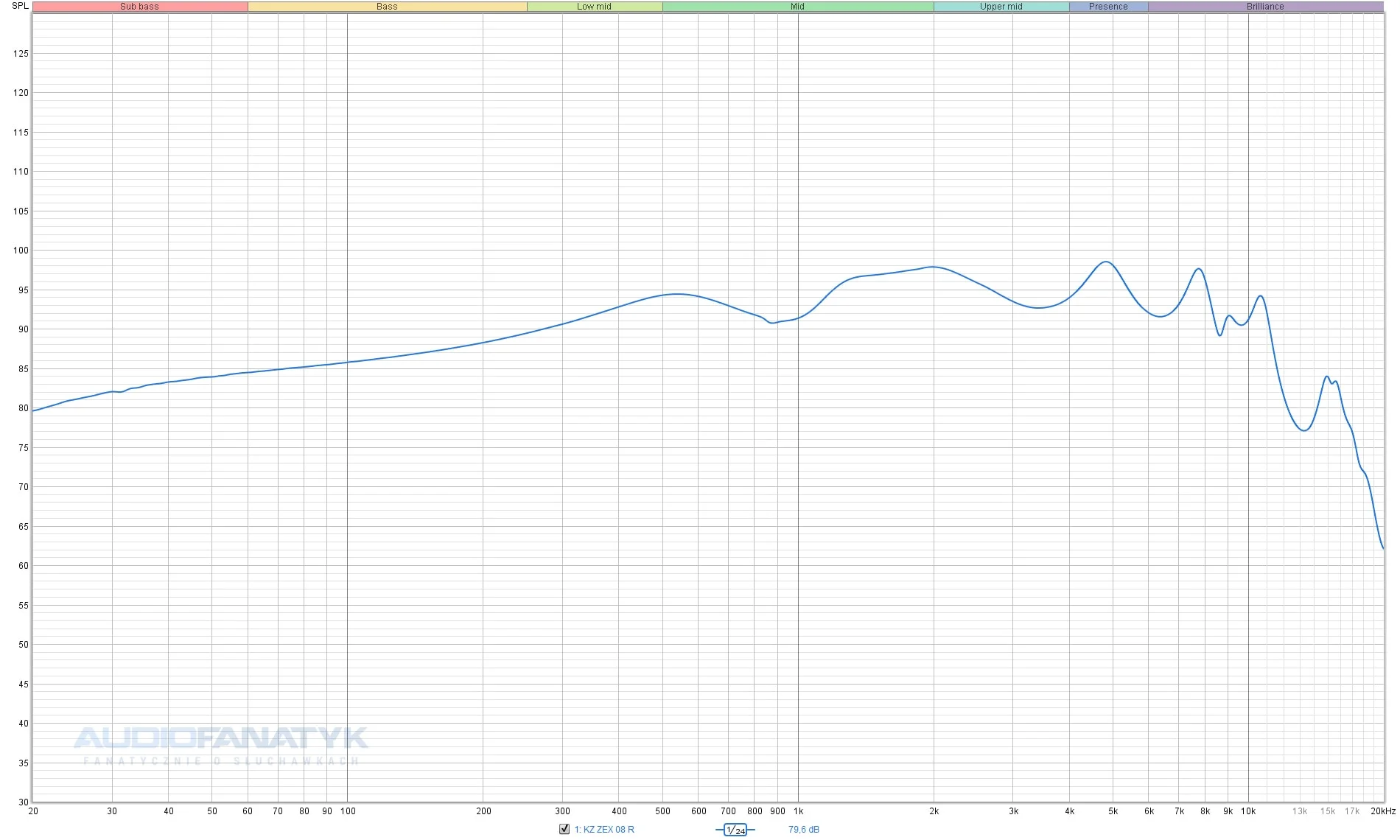Click the 10k frequency axis label
This screenshot has height=840, width=1400.
1247,811
